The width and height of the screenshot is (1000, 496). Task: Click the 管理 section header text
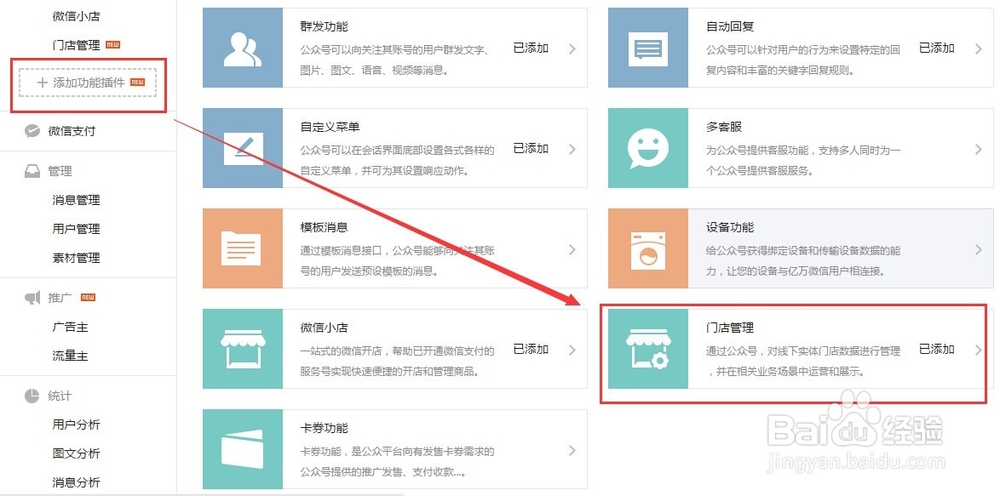(60, 171)
